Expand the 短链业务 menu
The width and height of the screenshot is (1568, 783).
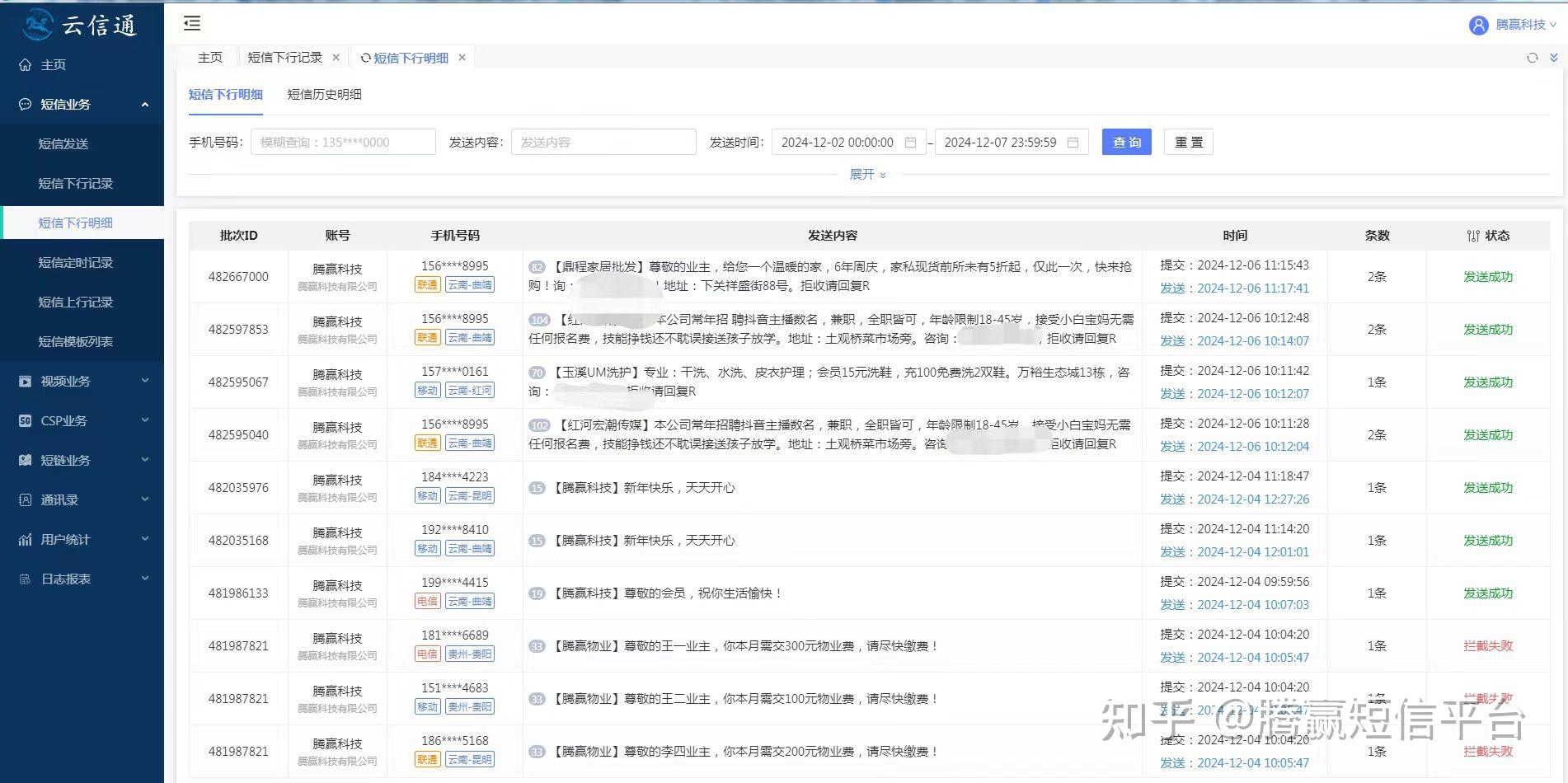[x=145, y=461]
